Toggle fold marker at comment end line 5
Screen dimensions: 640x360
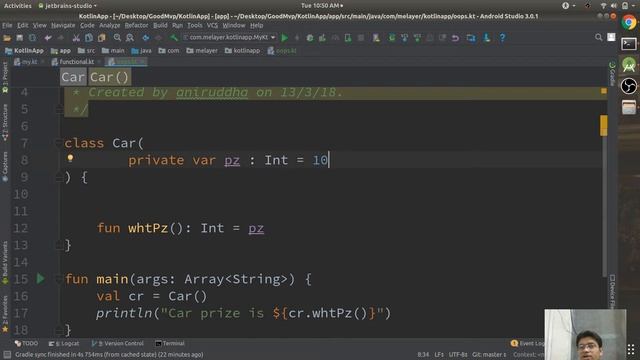tap(59, 109)
